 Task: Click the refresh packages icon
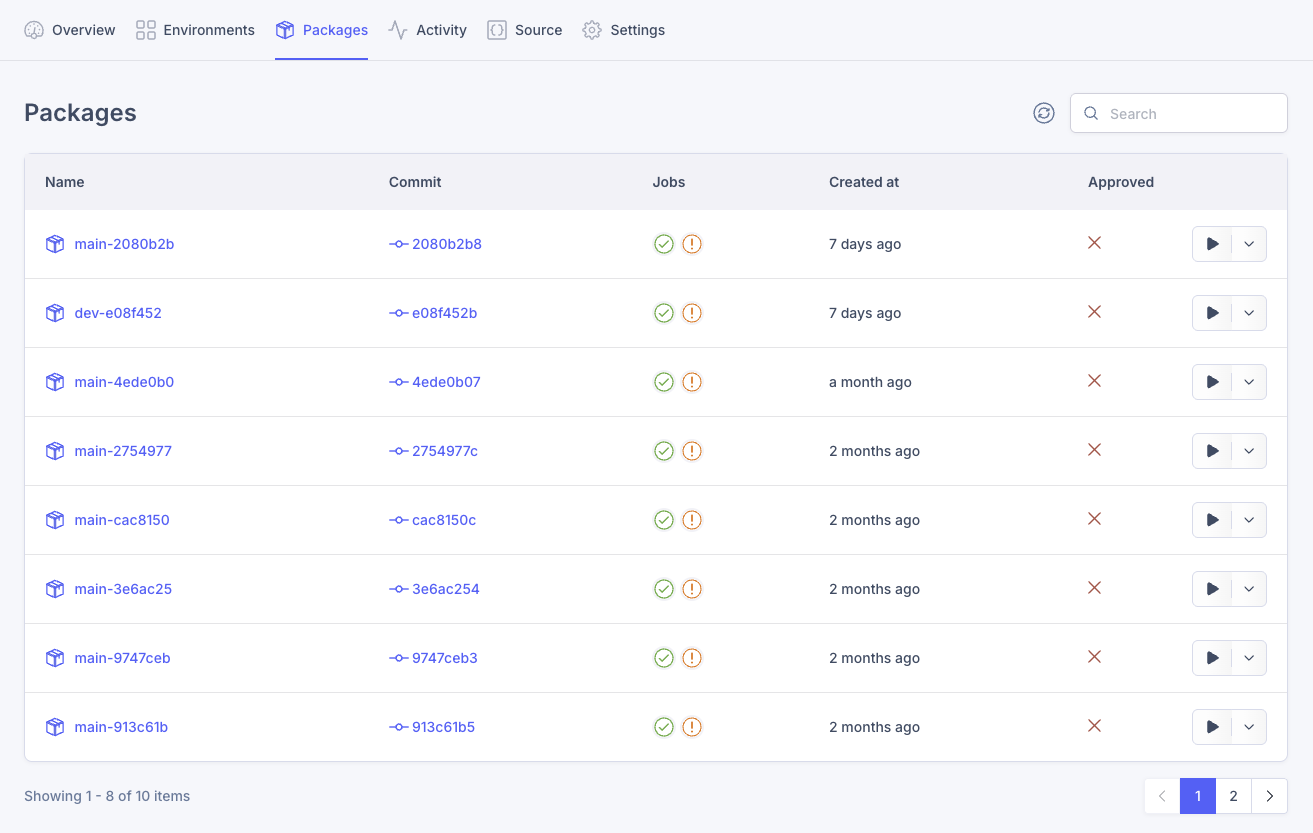[x=1043, y=113]
